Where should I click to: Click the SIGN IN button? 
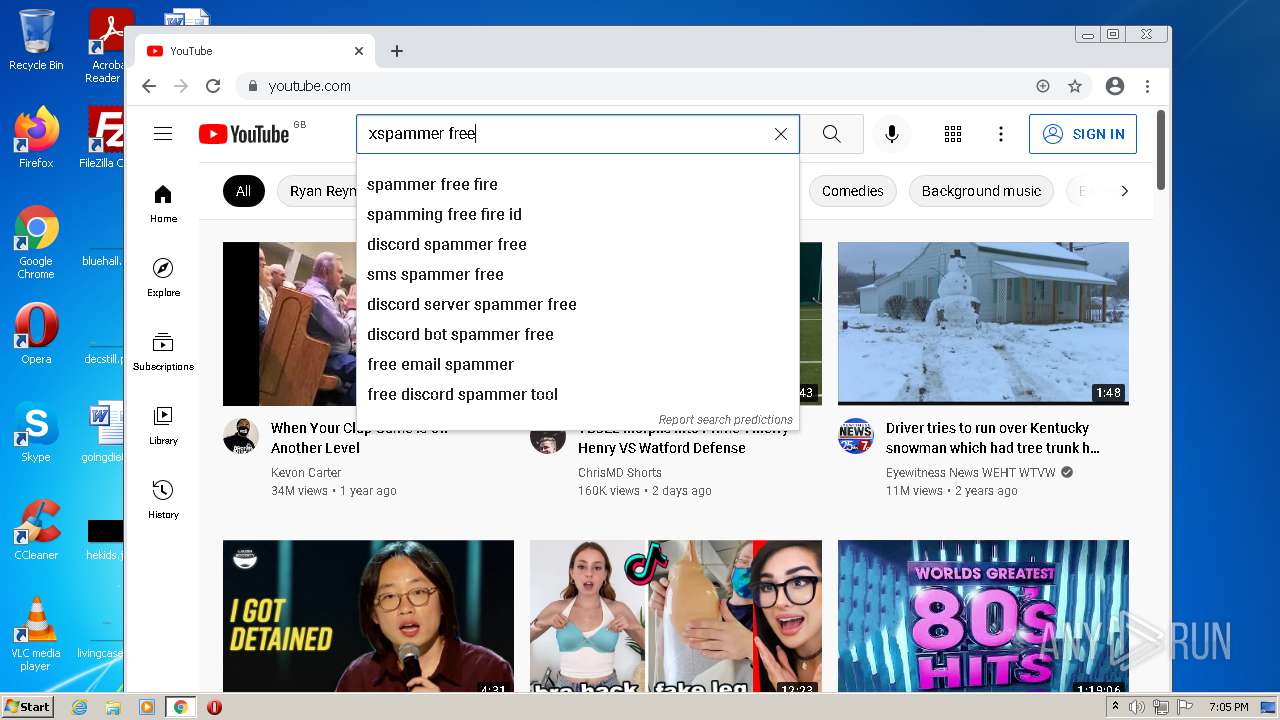(x=1083, y=134)
